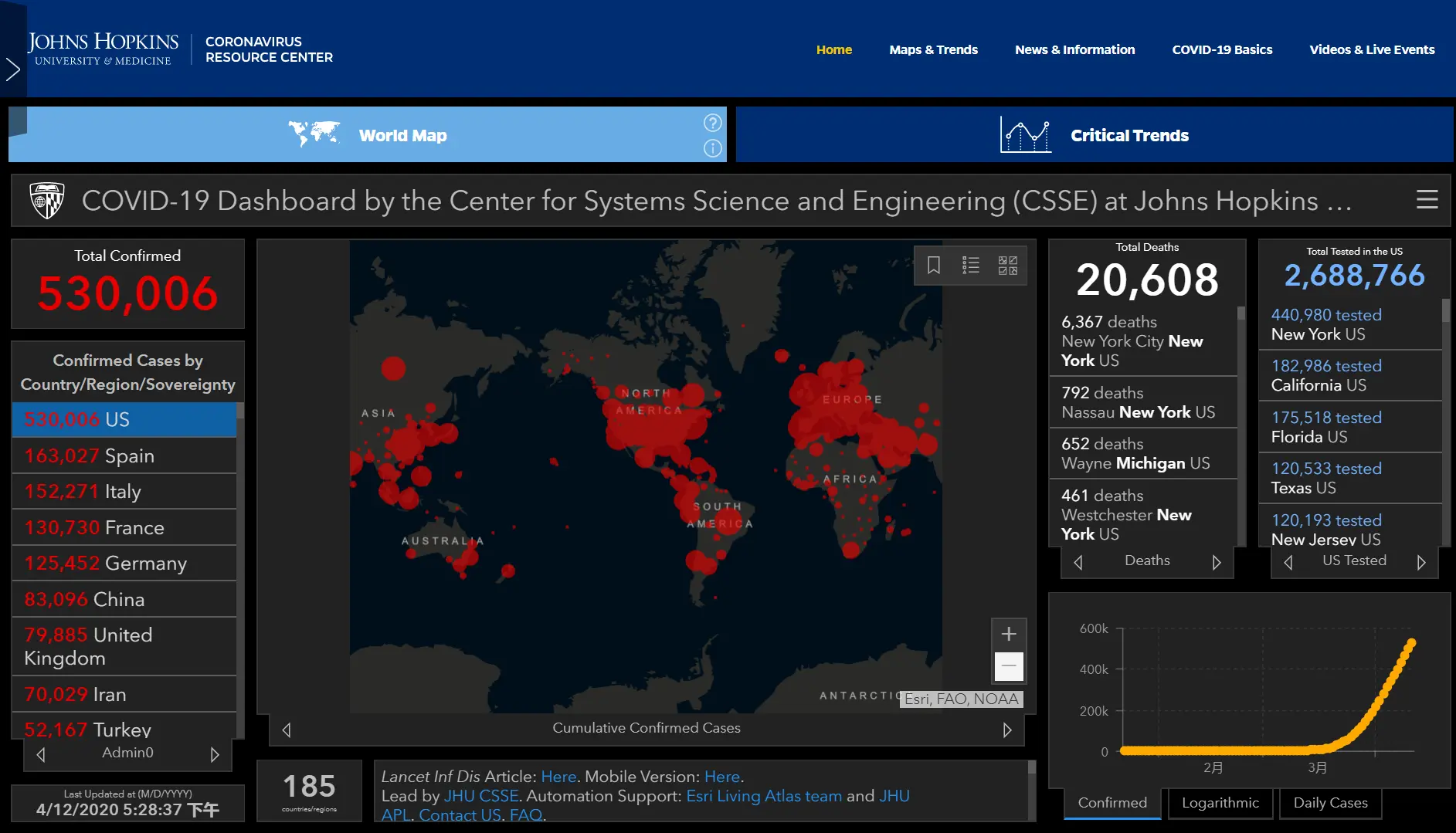
Task: Show next map layer after Cumulative Confirmed Cases
Action: 1007,730
